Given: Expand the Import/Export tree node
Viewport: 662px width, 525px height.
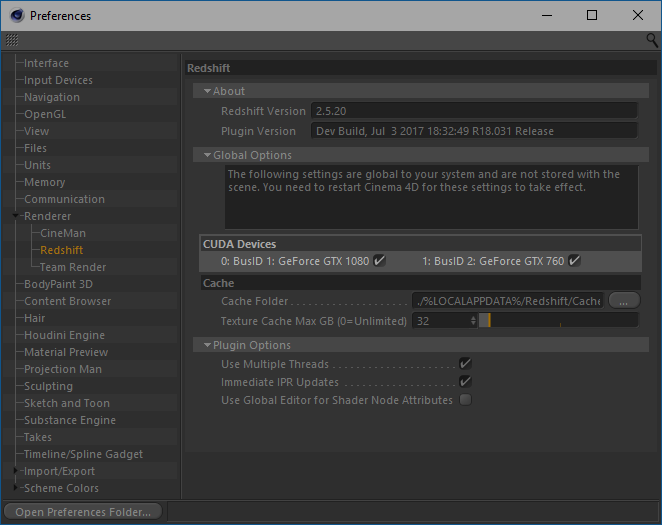Looking at the screenshot, I should click(x=16, y=471).
